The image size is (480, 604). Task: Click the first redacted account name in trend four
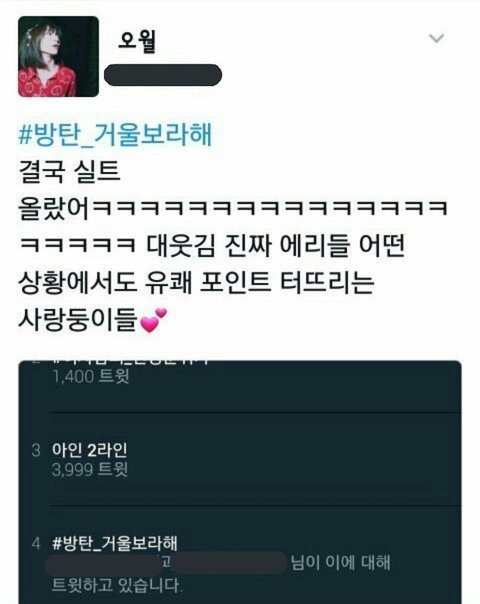[x=104, y=565]
